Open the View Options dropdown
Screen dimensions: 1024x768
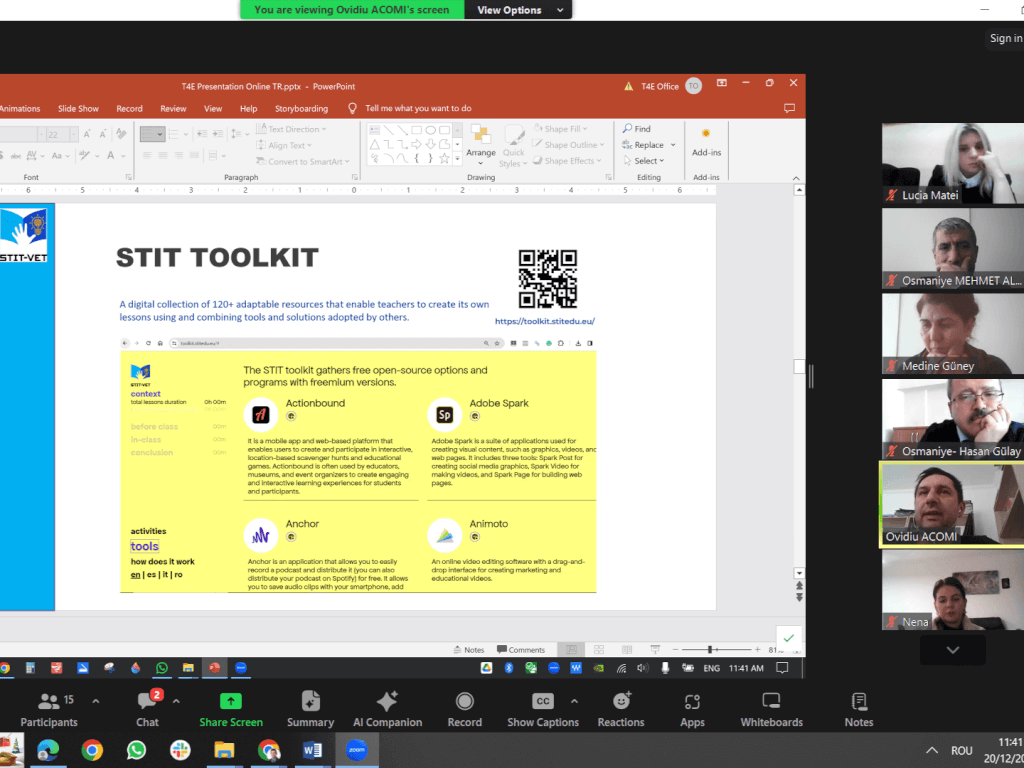[x=519, y=10]
